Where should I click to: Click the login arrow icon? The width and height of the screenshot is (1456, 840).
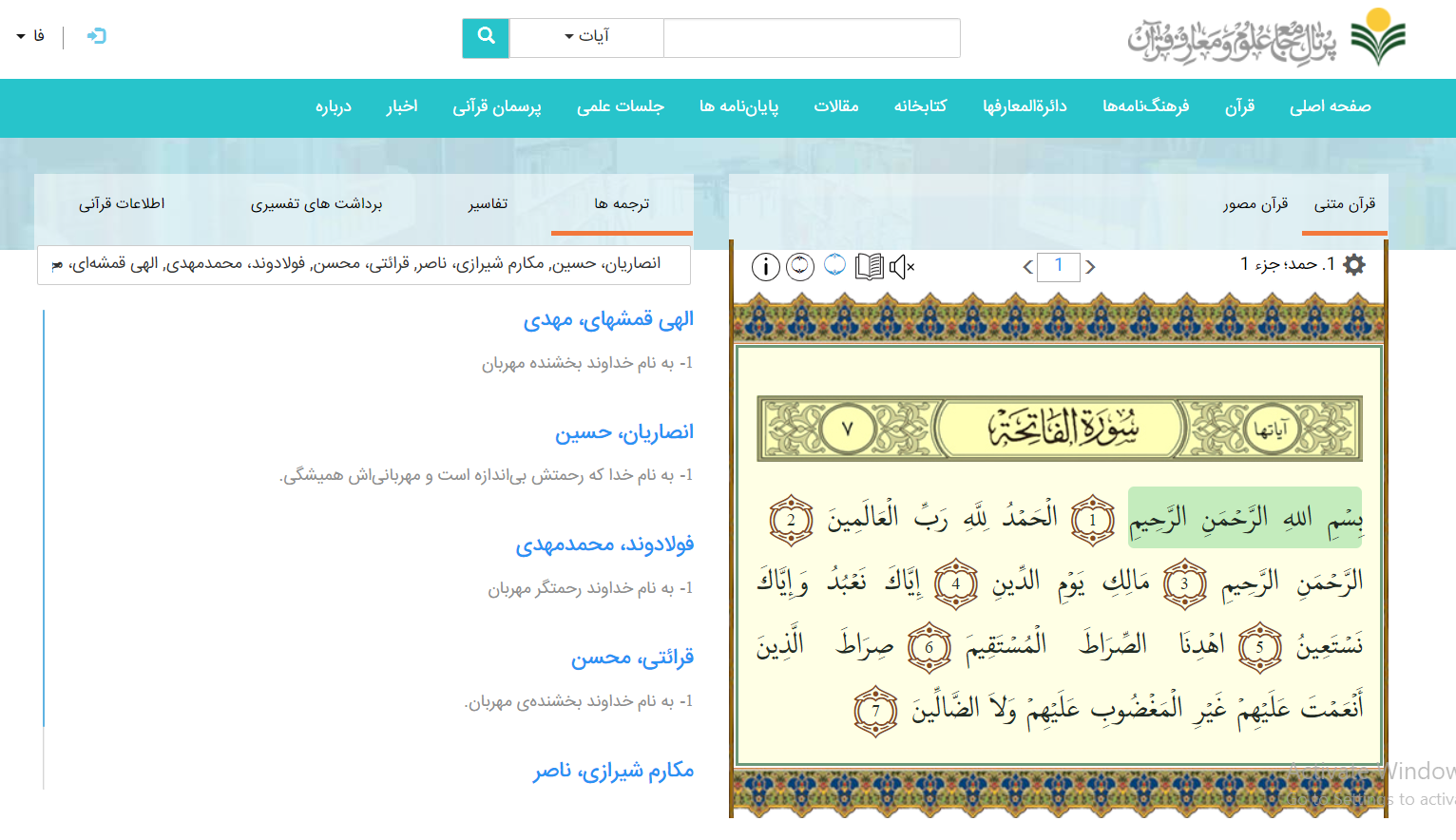(96, 36)
